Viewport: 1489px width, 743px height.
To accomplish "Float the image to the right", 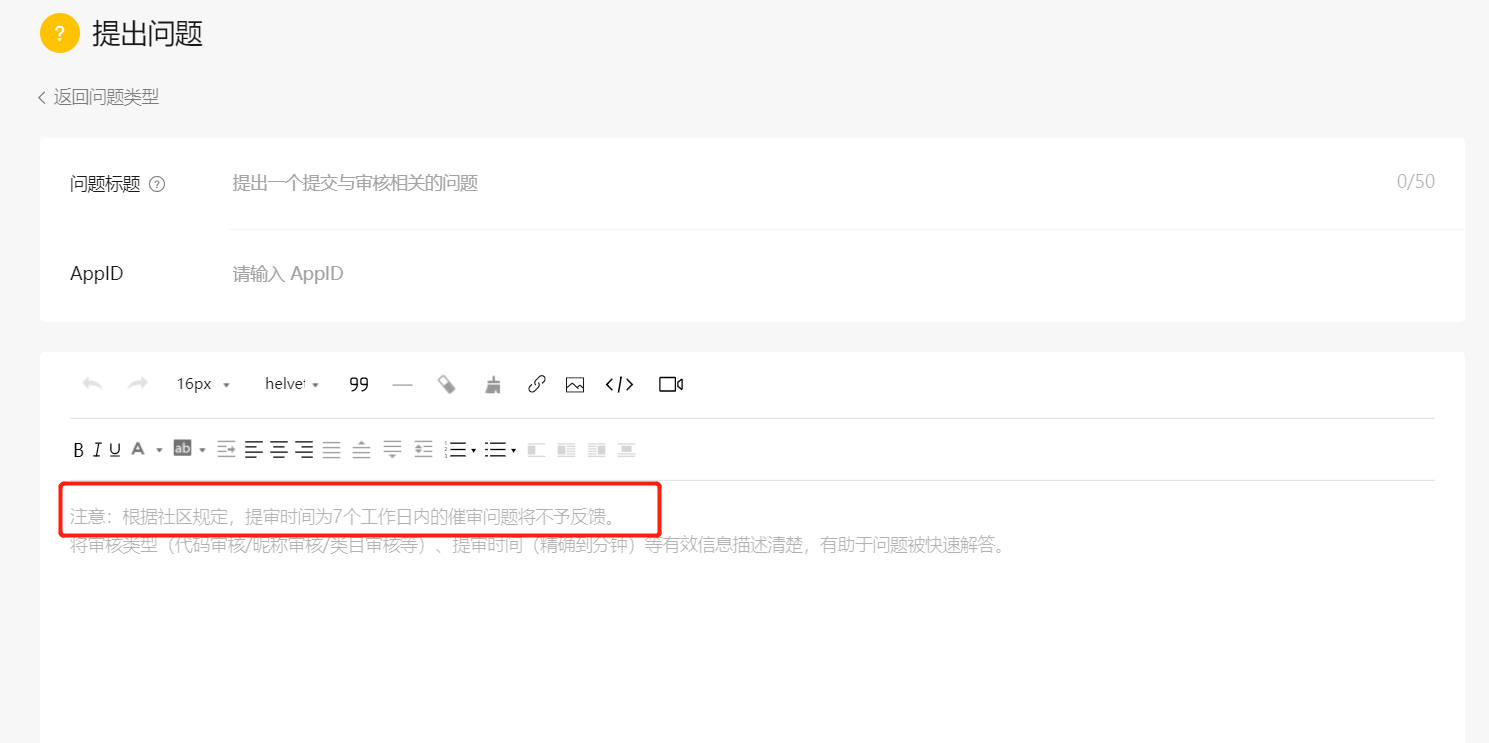I will 597,450.
